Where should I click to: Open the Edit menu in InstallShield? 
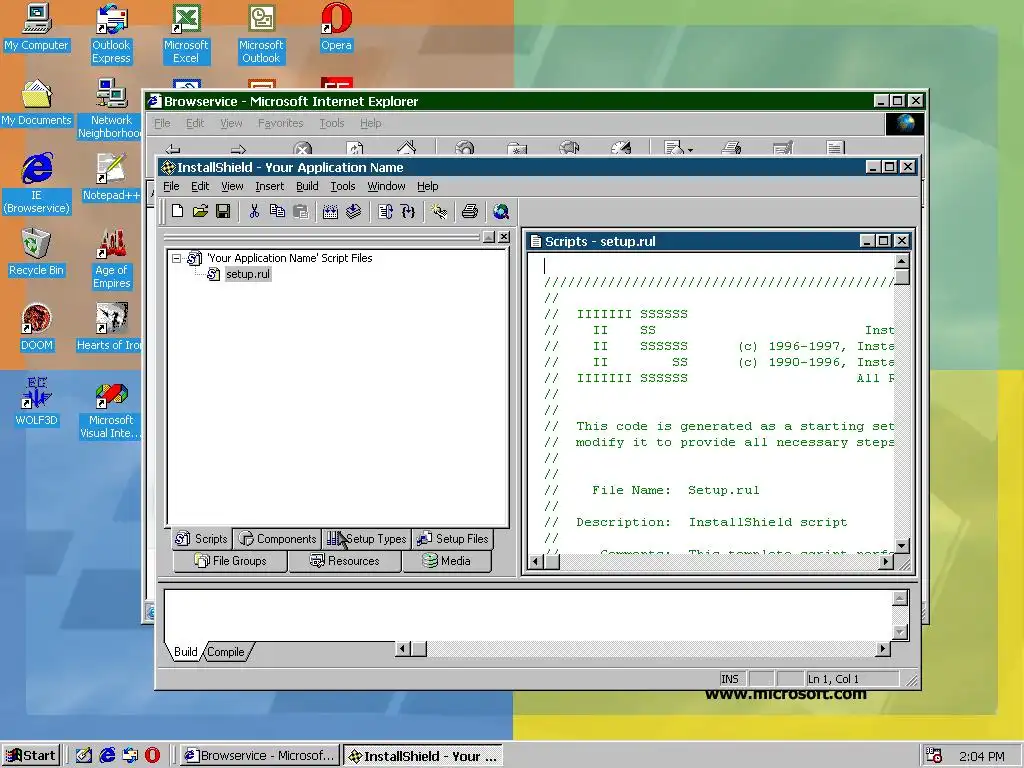(x=200, y=186)
